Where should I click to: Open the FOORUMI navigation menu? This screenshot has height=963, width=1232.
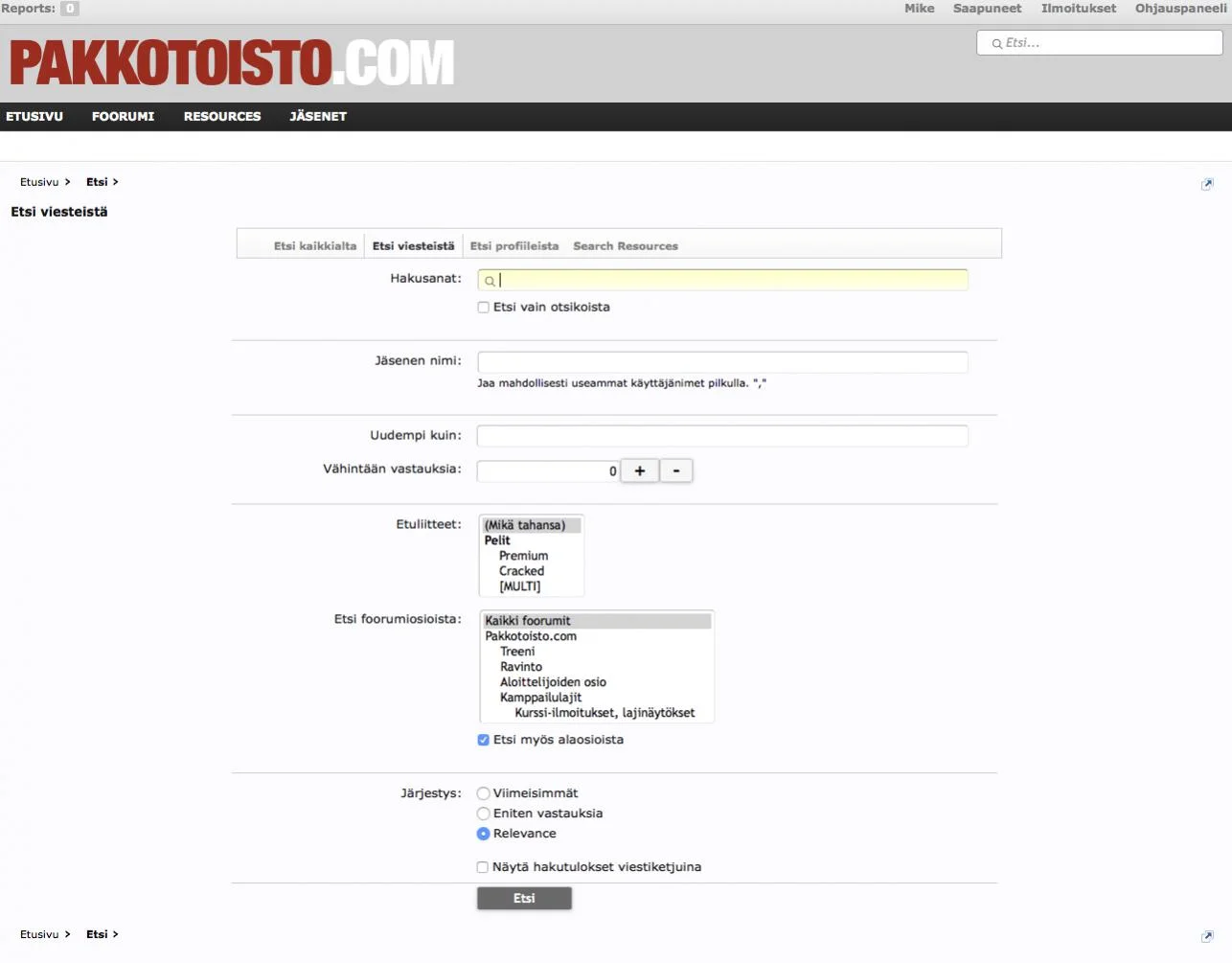click(123, 117)
